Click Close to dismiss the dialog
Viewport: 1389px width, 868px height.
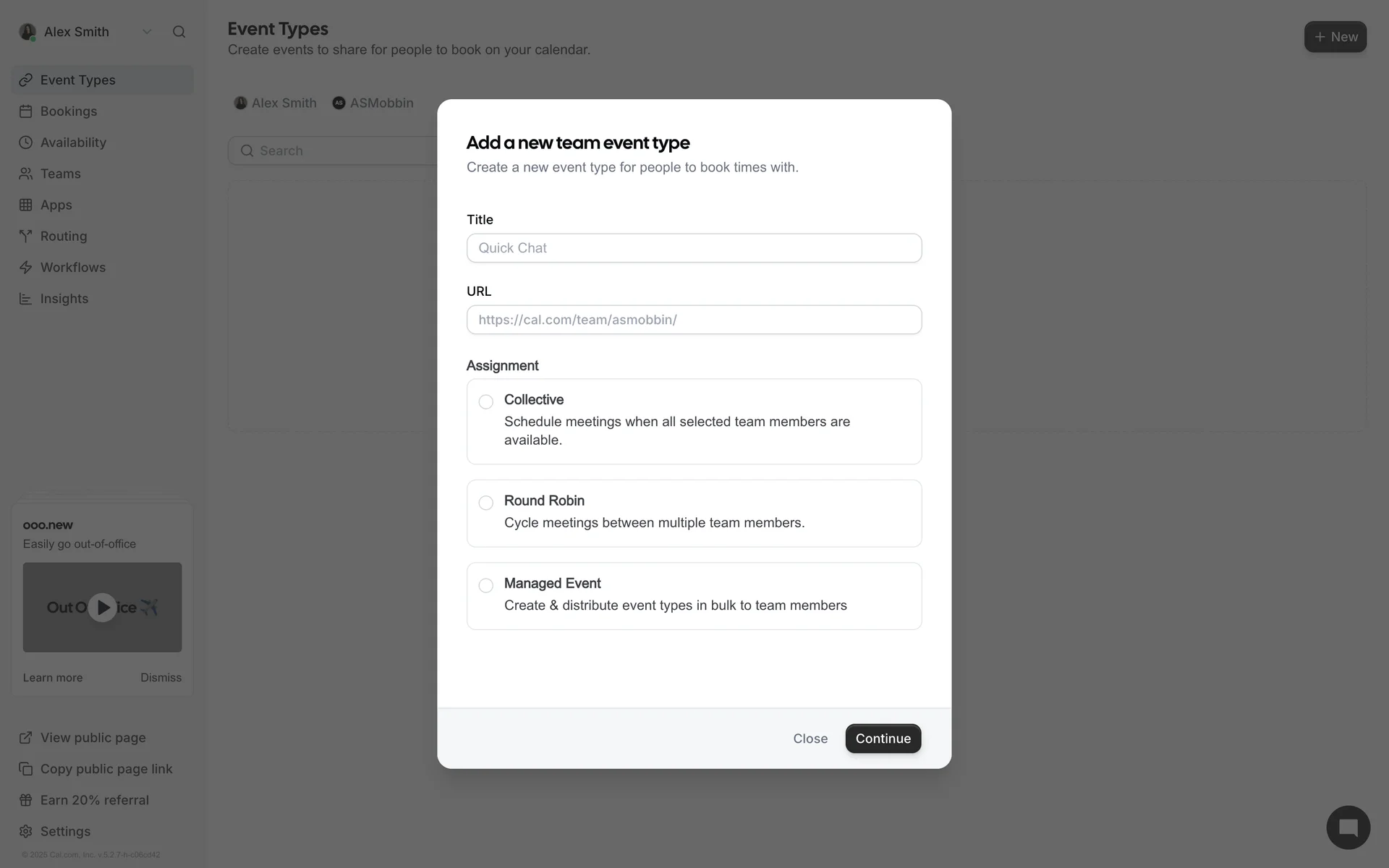tap(810, 739)
